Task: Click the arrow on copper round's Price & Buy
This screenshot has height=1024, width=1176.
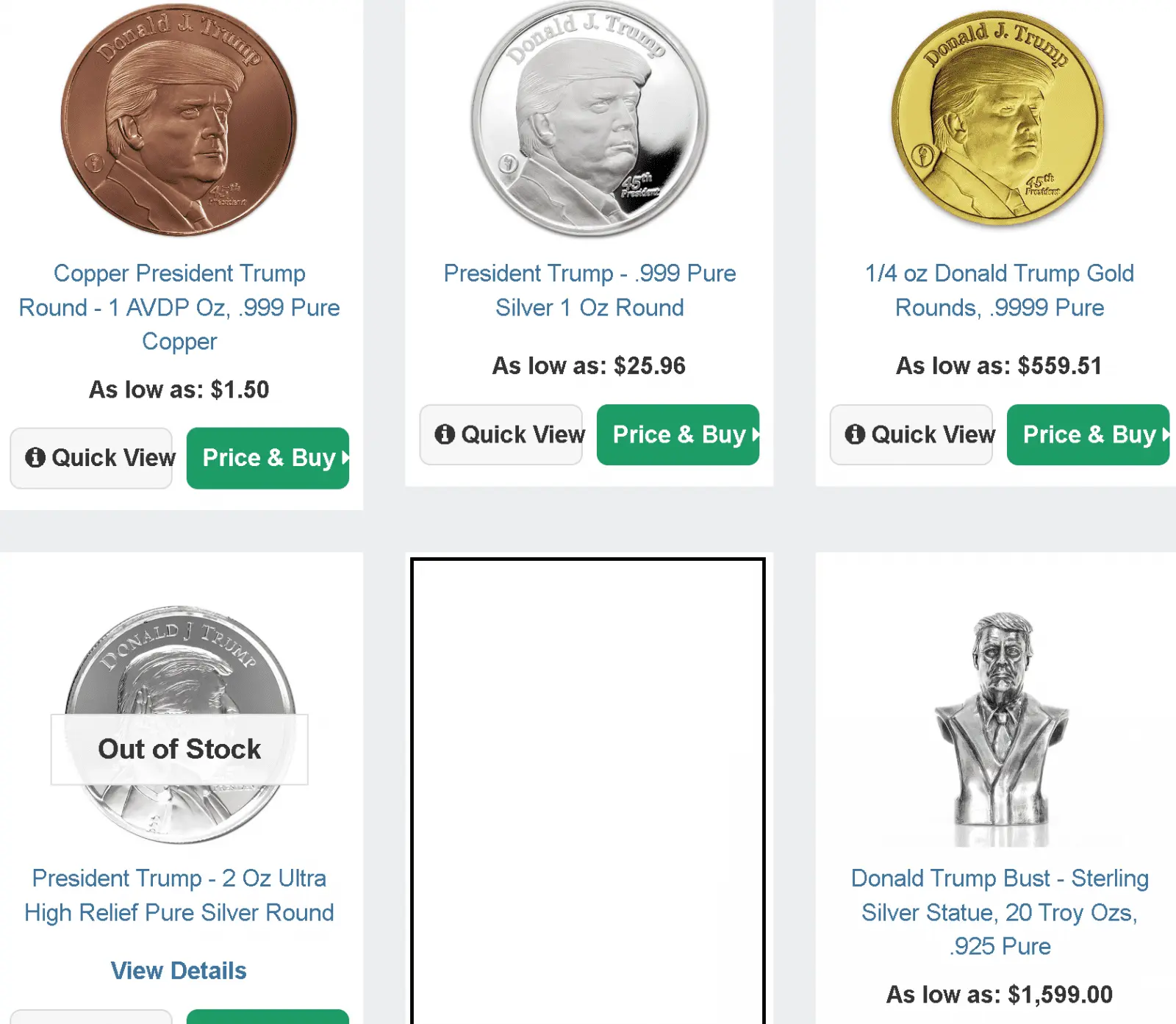Action: [345, 457]
